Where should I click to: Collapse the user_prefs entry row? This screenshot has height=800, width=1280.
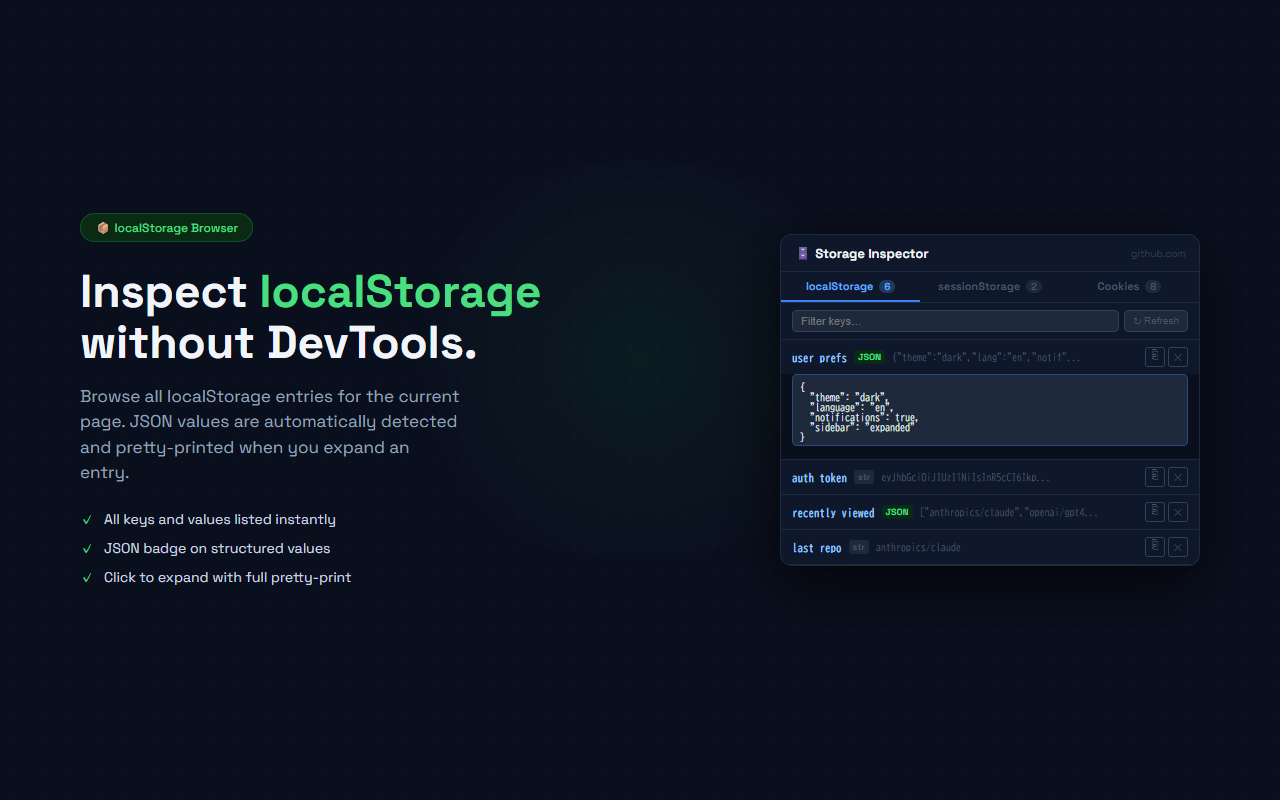989,357
